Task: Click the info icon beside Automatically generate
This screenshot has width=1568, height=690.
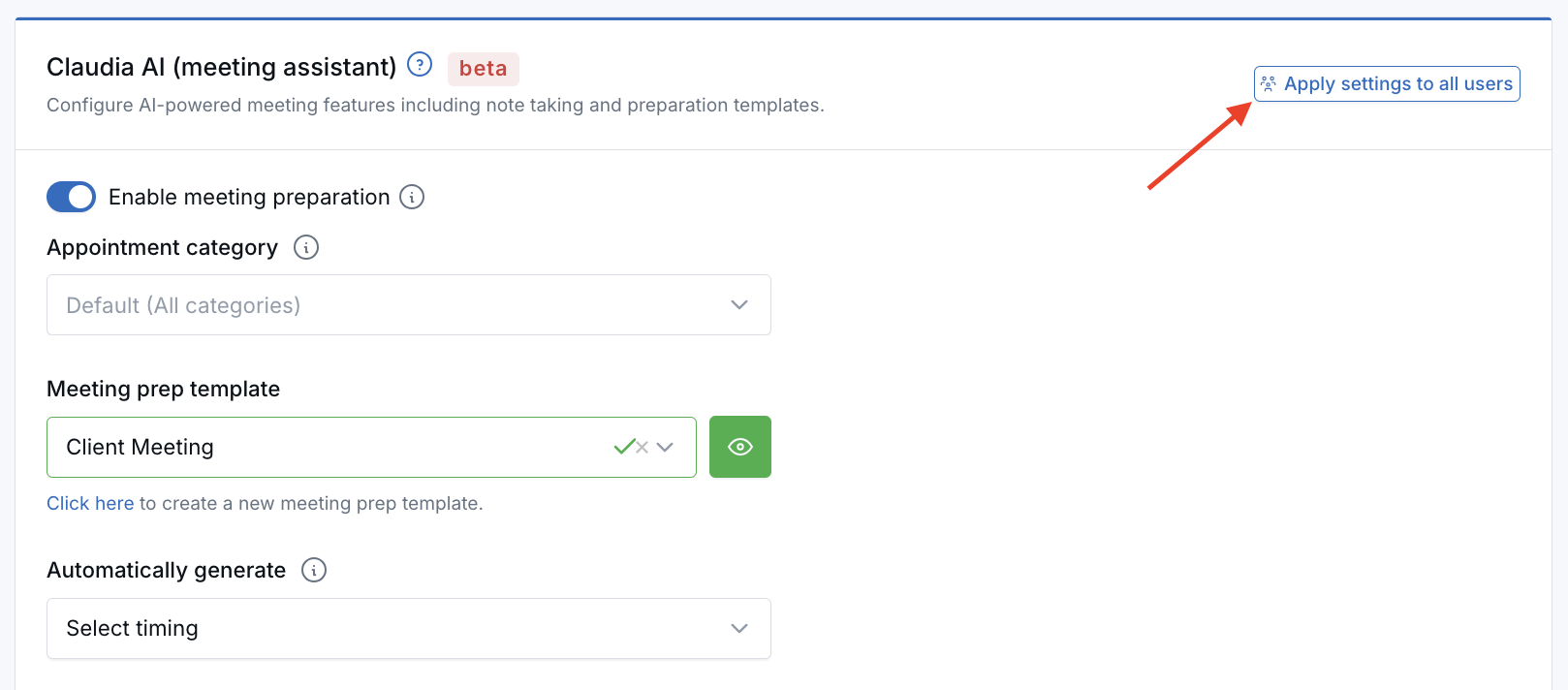Action: 313,570
